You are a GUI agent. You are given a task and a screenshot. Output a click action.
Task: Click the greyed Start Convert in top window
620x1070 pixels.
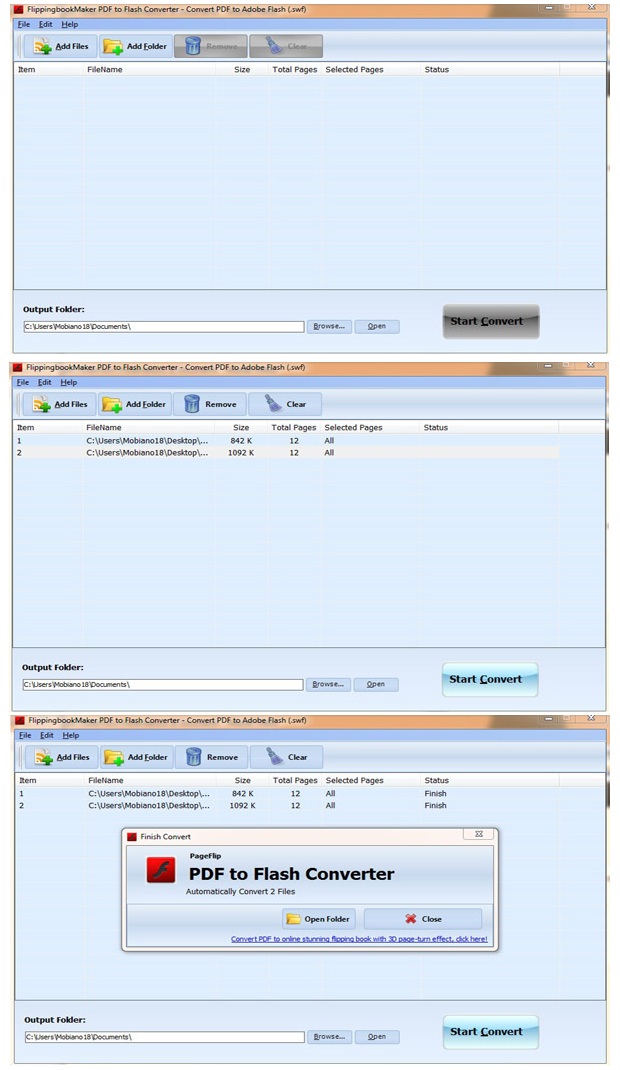pos(490,321)
